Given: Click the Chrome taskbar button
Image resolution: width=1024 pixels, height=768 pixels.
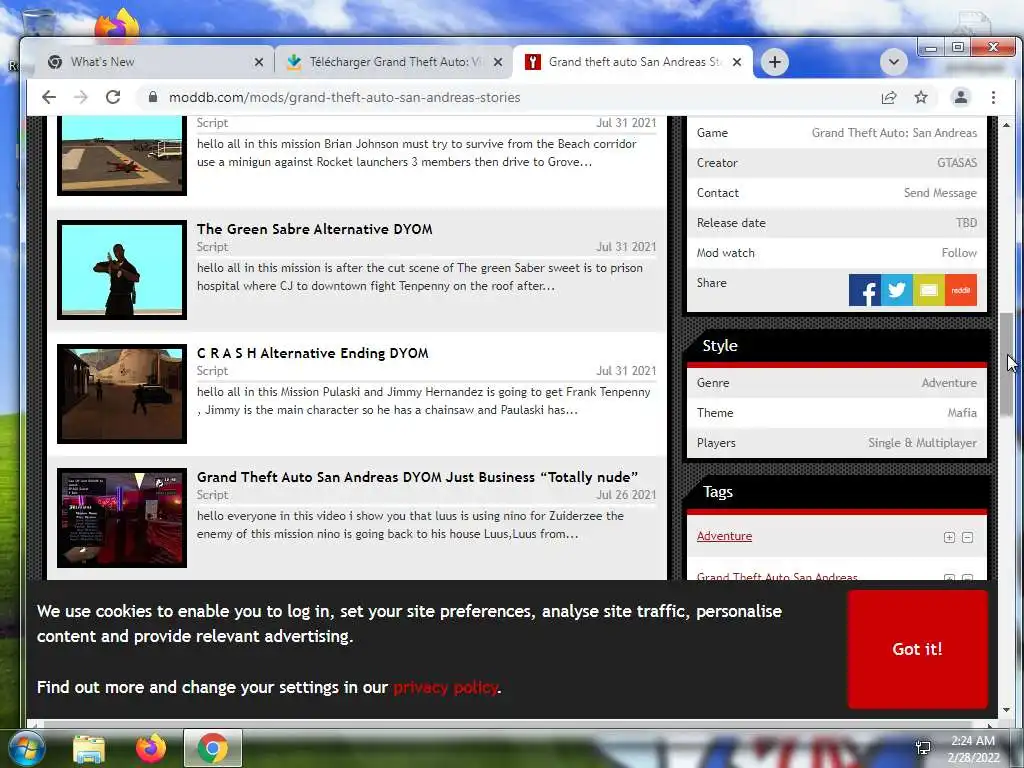Looking at the screenshot, I should 213,748.
